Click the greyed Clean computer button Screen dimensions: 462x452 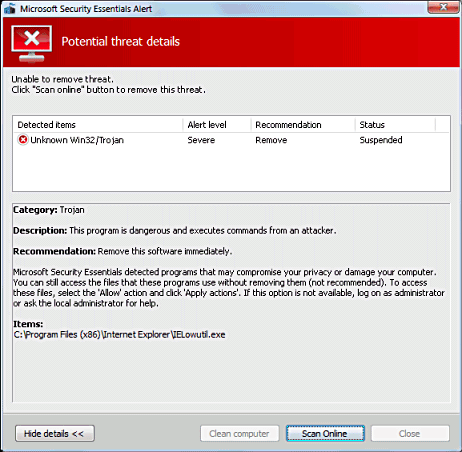239,433
